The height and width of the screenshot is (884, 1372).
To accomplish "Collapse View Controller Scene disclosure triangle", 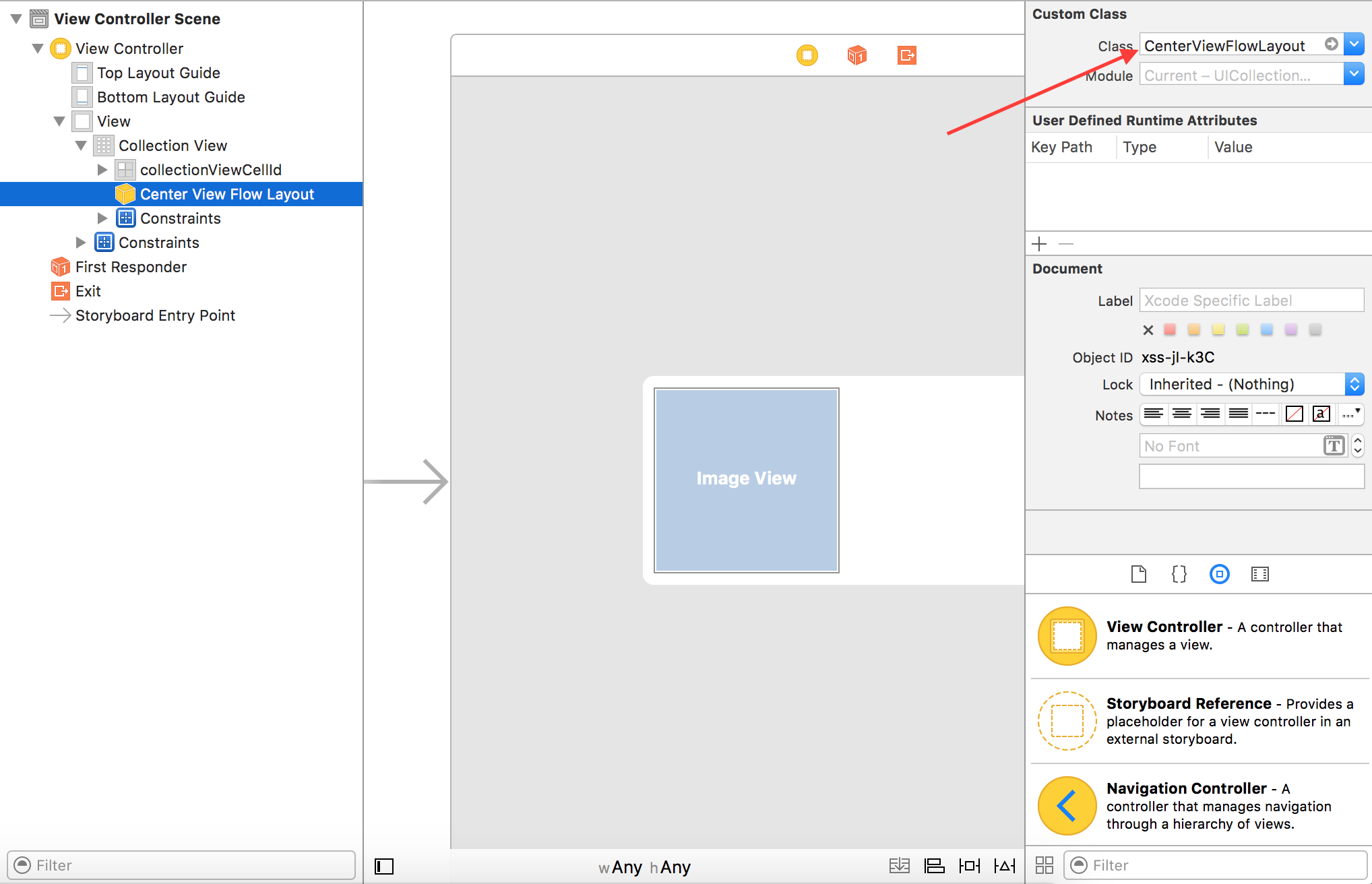I will point(16,19).
